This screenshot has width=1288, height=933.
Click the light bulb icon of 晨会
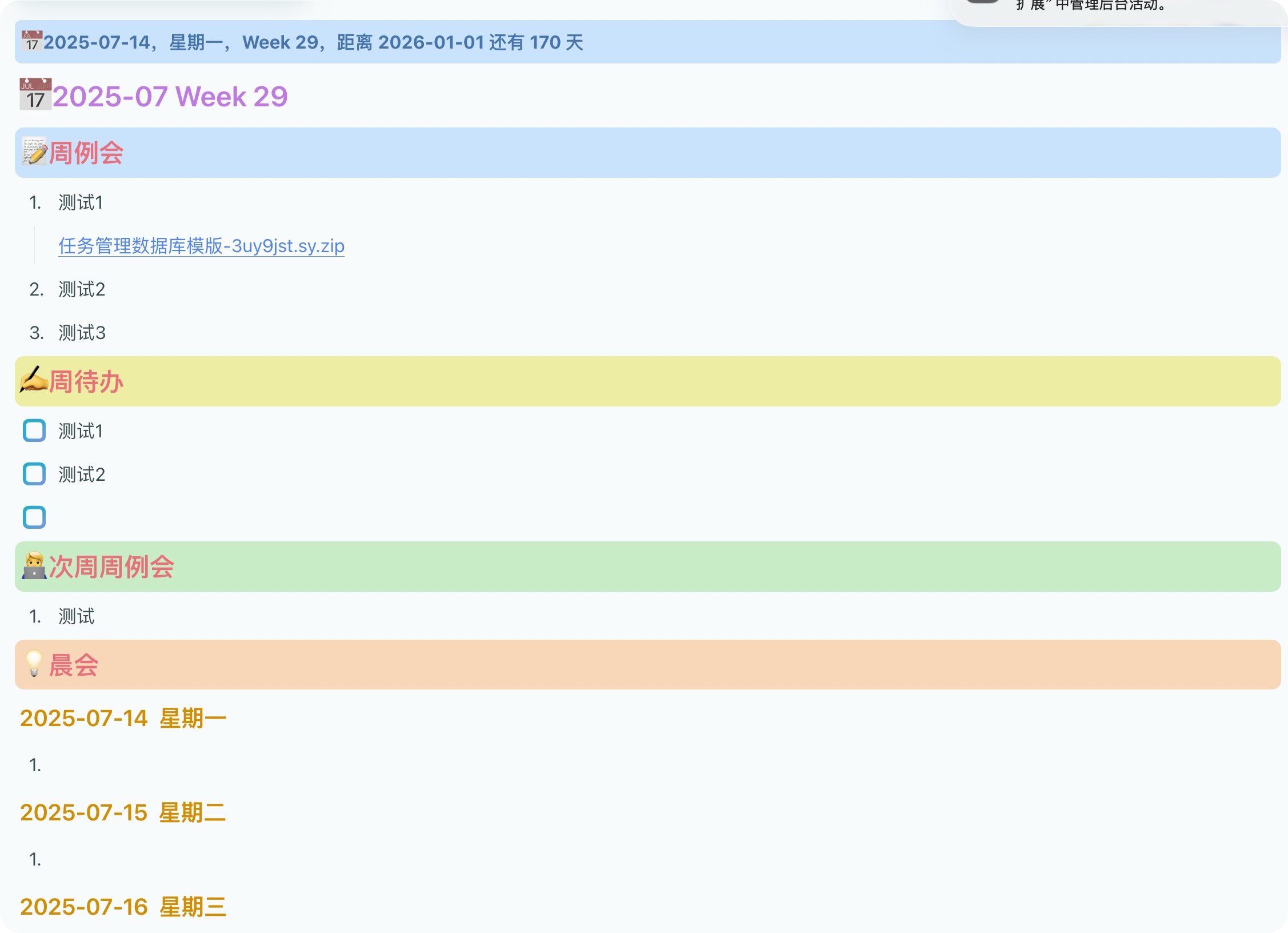(x=34, y=664)
